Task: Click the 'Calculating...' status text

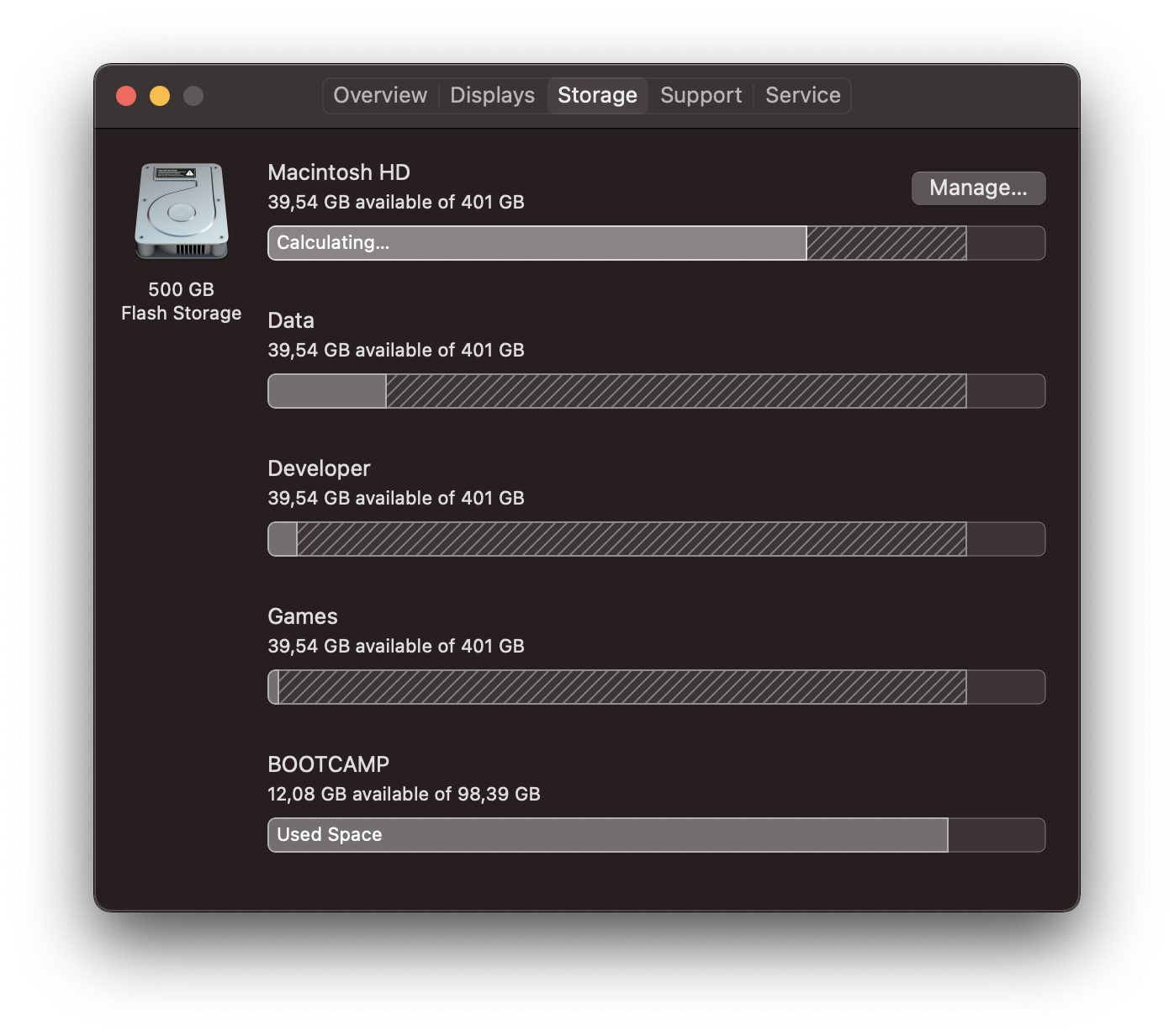Action: coord(333,242)
